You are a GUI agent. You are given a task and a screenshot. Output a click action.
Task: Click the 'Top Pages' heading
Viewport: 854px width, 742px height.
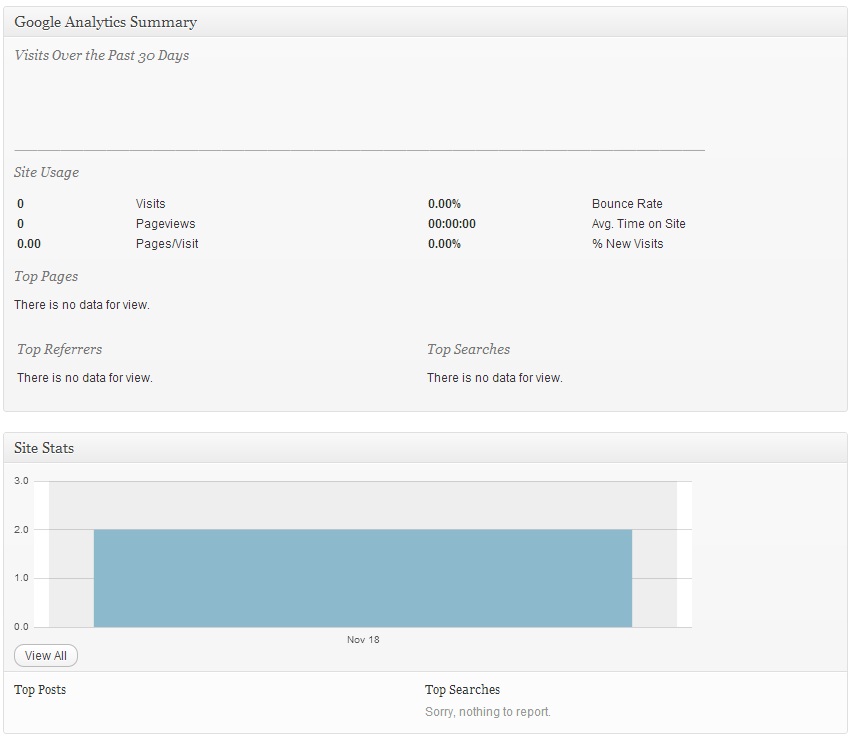(46, 277)
